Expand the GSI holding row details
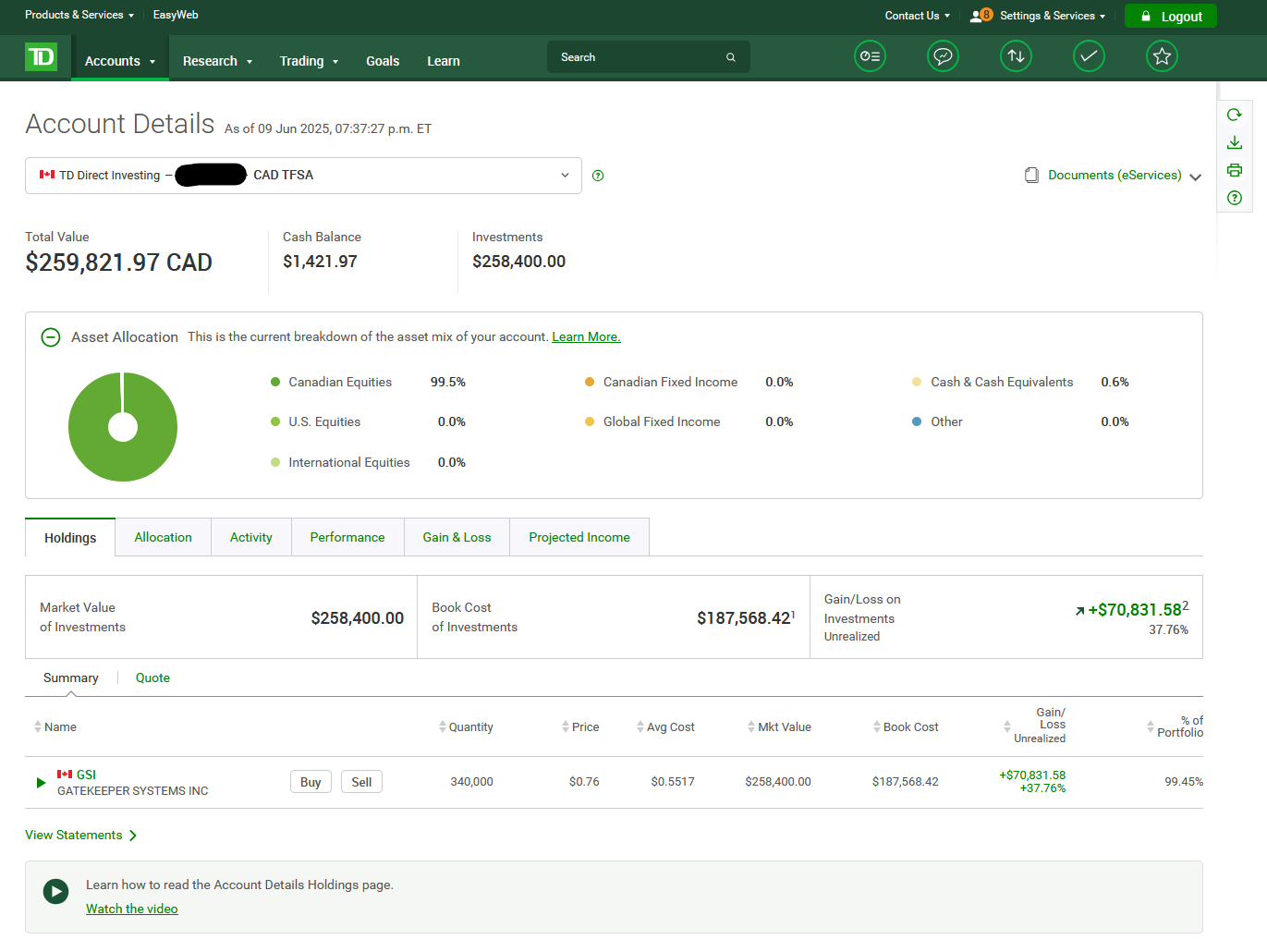The image size is (1267, 952). [41, 783]
